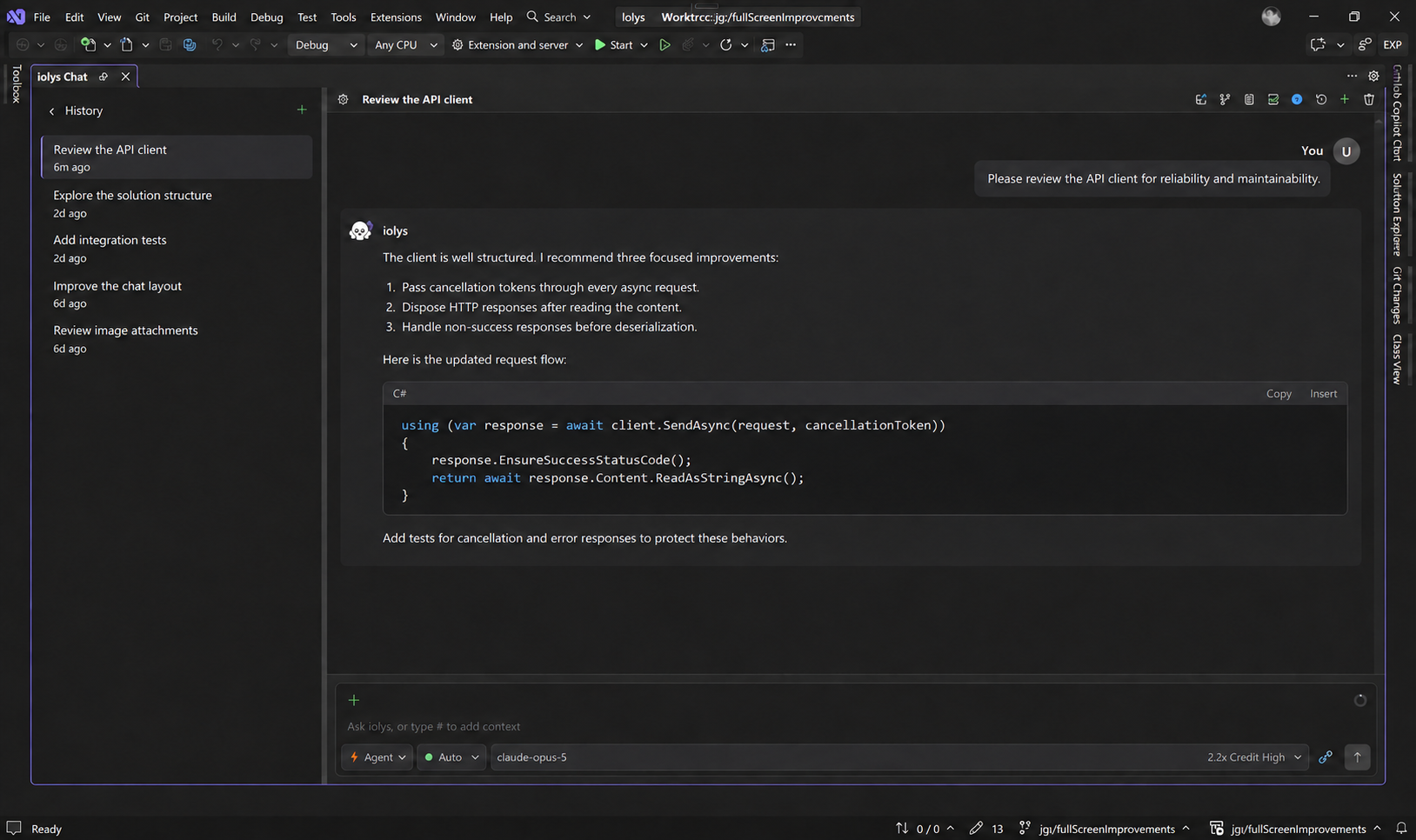Insert the C# code block
The width and height of the screenshot is (1416, 840).
[x=1323, y=394]
